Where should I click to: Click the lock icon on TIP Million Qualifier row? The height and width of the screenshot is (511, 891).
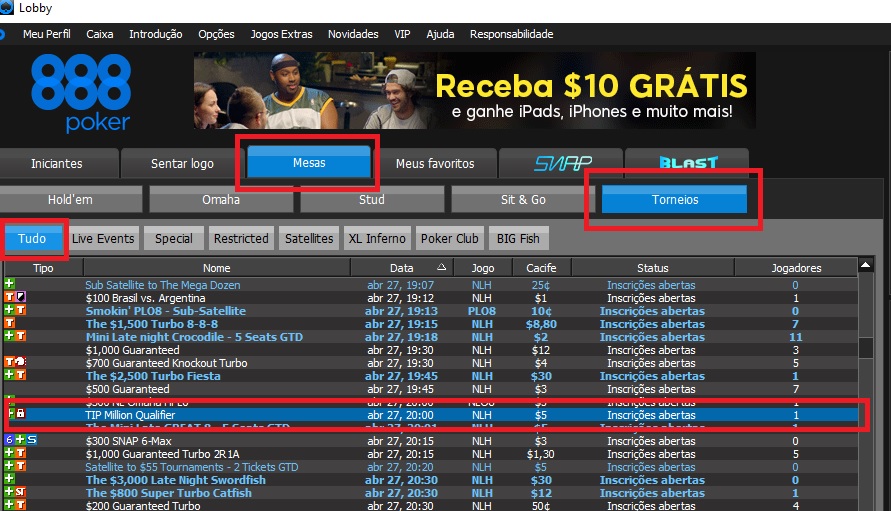click(x=20, y=414)
